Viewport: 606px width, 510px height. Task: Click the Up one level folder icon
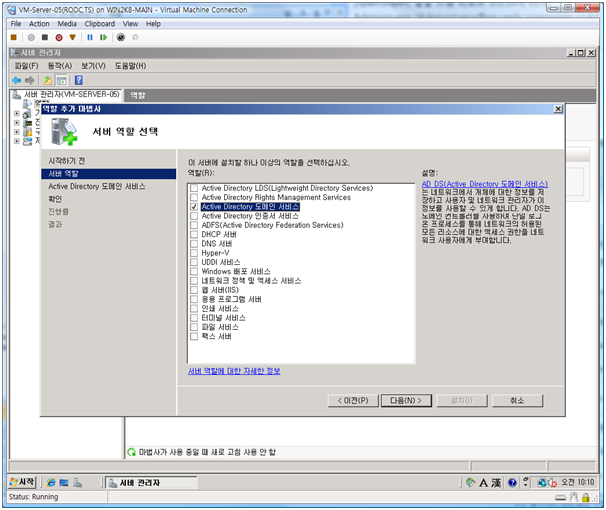(48, 80)
